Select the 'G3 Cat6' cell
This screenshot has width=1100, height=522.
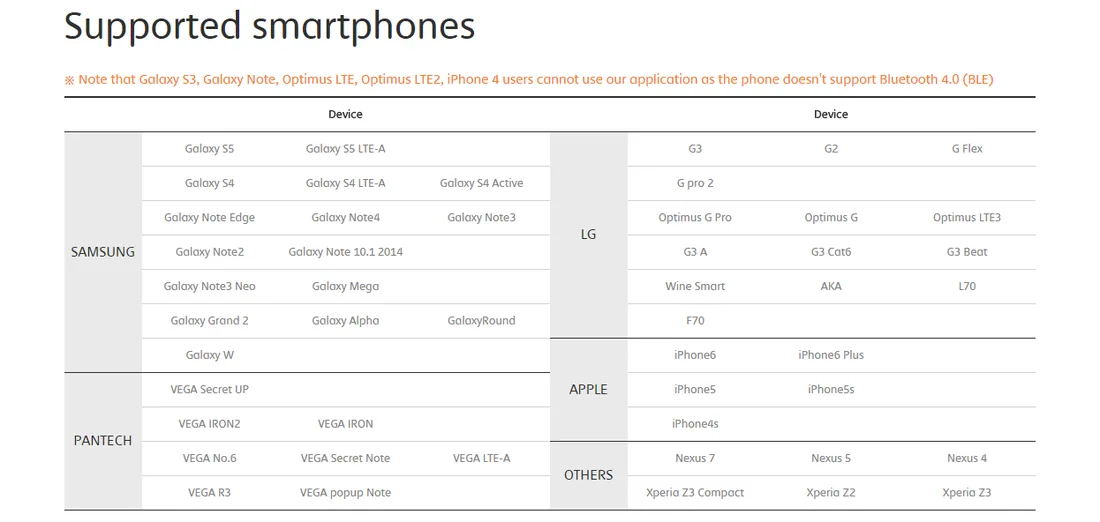[831, 252]
